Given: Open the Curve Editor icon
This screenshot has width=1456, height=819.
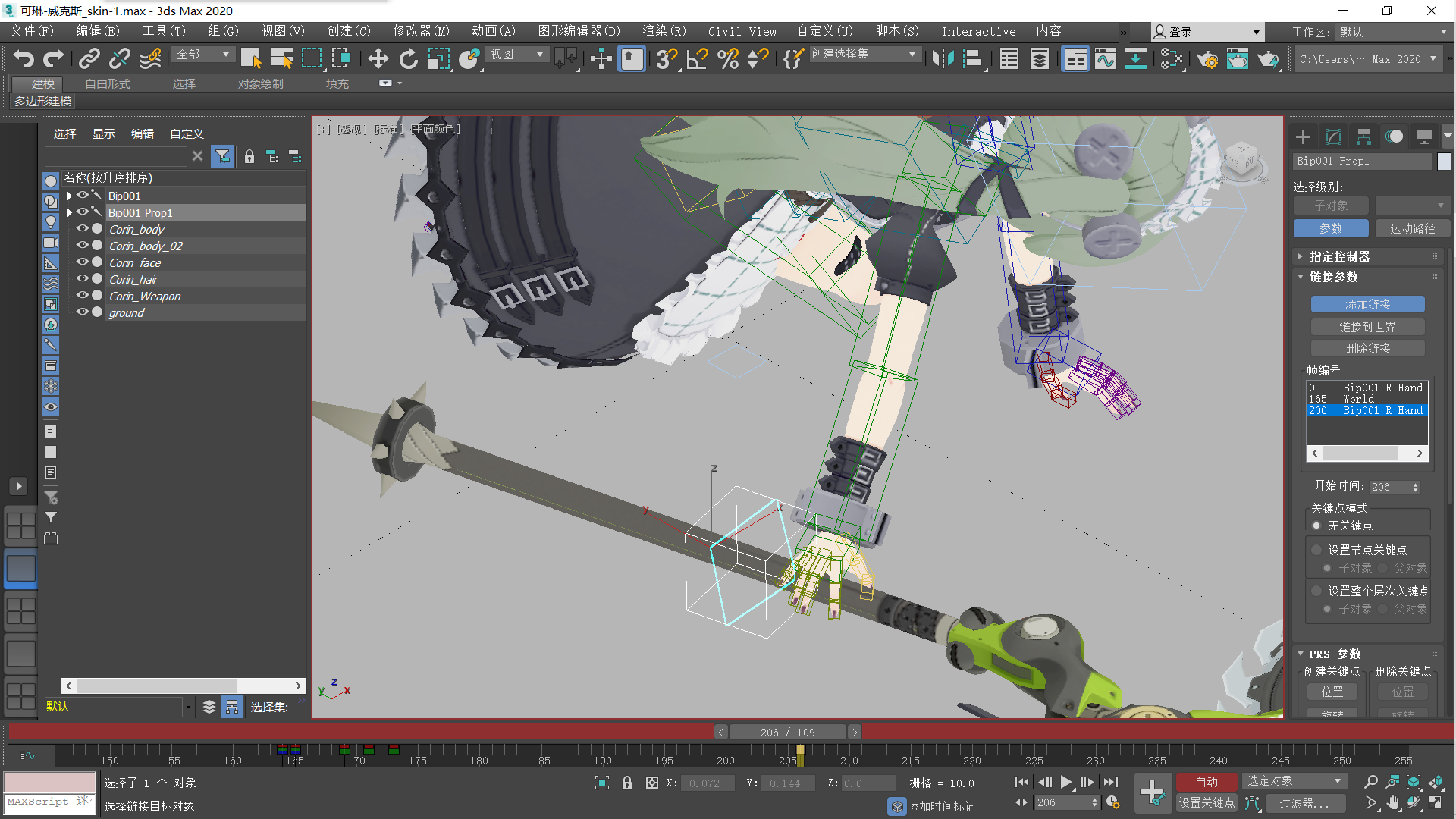Looking at the screenshot, I should tap(1105, 58).
